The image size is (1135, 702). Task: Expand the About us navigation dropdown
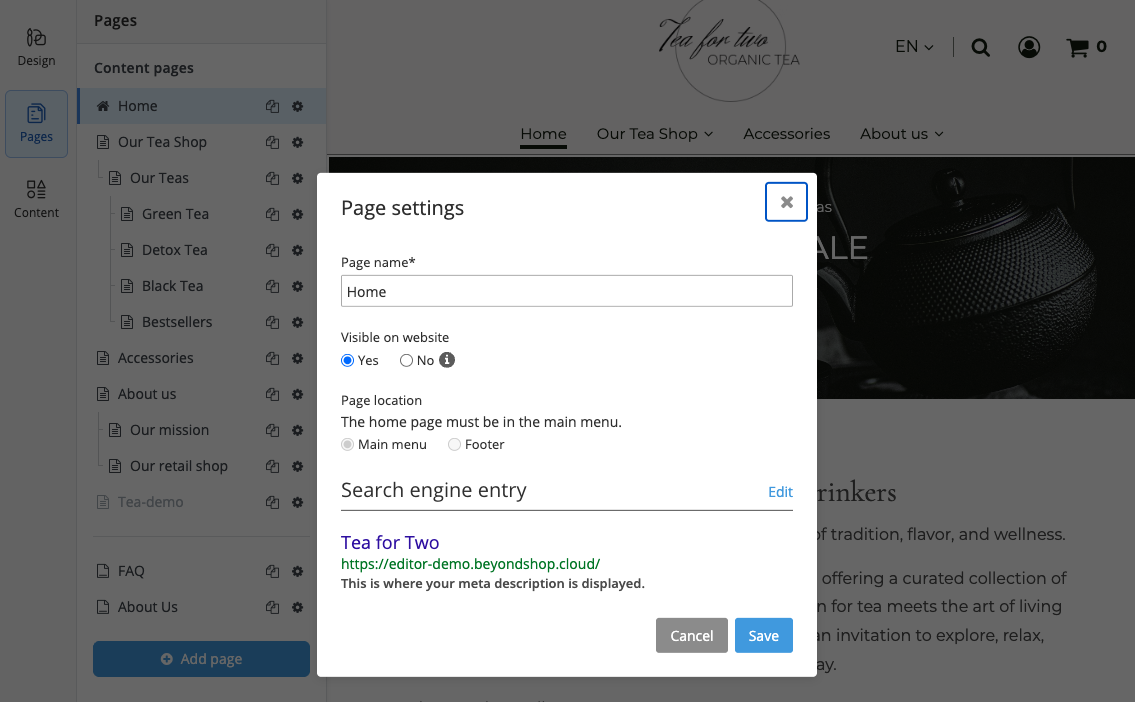click(x=901, y=134)
